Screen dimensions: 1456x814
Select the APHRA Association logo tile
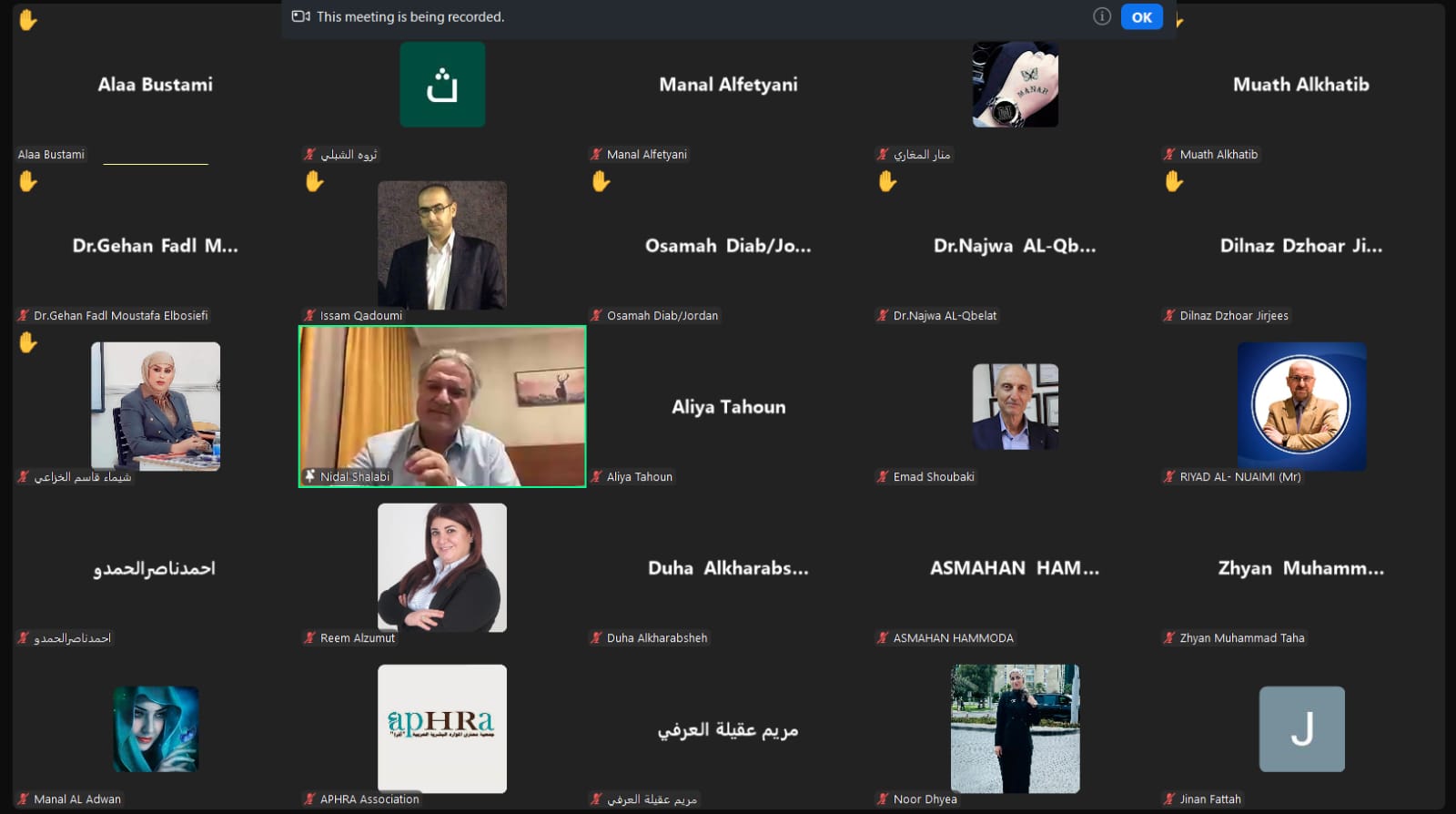442,728
